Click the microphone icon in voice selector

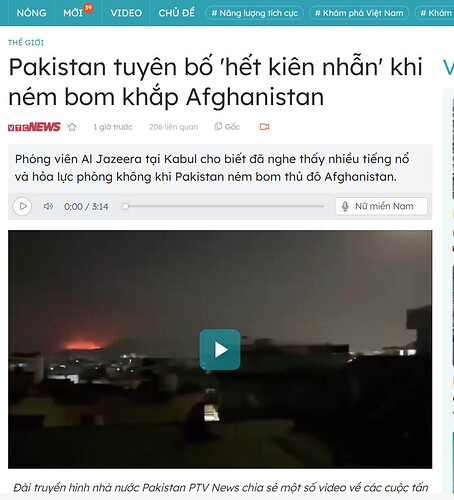point(345,206)
